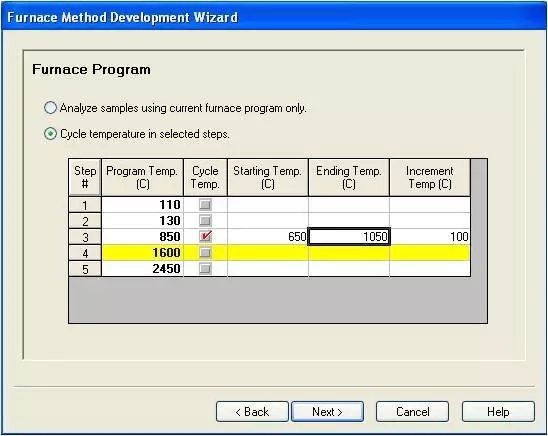Screen dimensions: 548x436
Task: Select row header for step 4
Action: (85, 253)
